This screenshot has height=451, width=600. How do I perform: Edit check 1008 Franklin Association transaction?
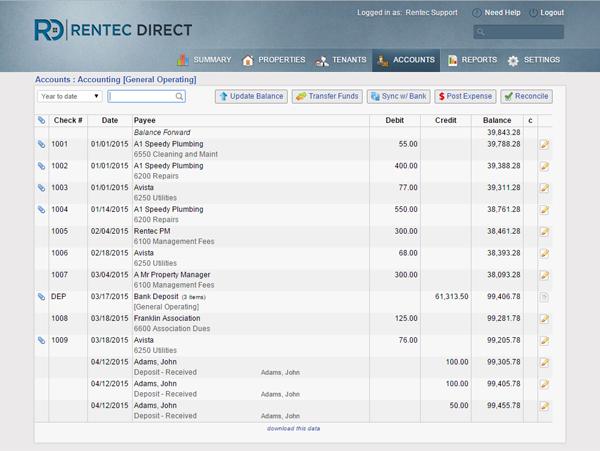pyautogui.click(x=545, y=319)
